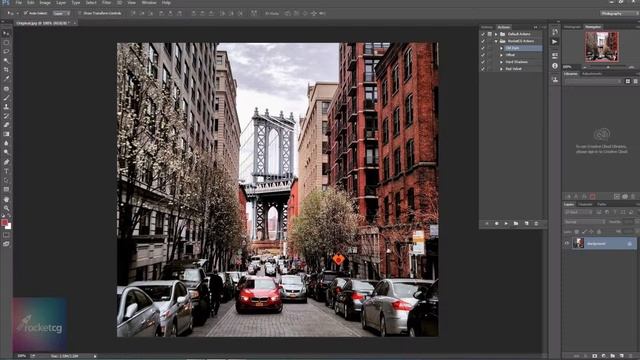Select the Gradient tool
This screenshot has height=360, width=640.
(6, 133)
